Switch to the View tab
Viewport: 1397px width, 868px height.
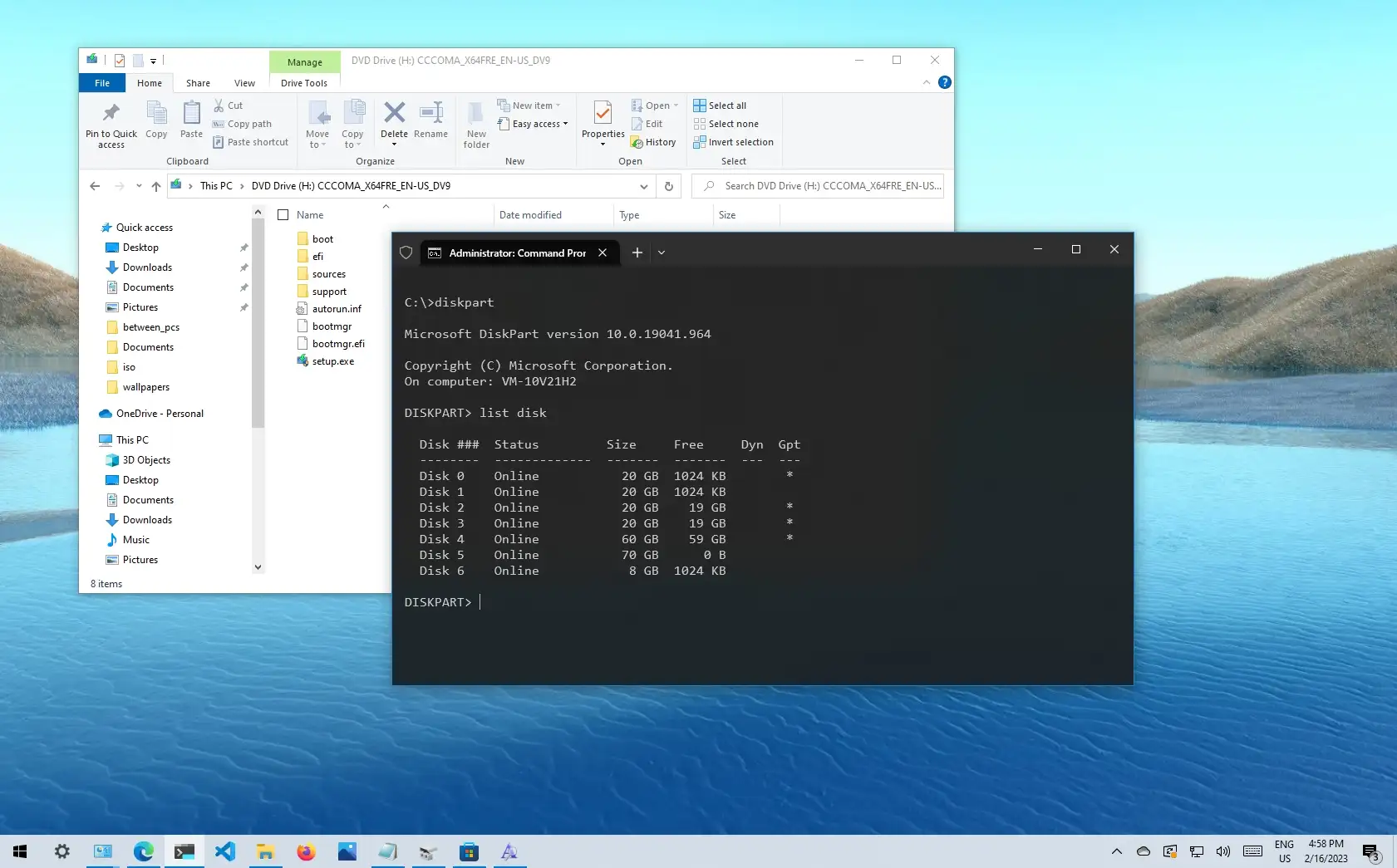click(x=243, y=82)
